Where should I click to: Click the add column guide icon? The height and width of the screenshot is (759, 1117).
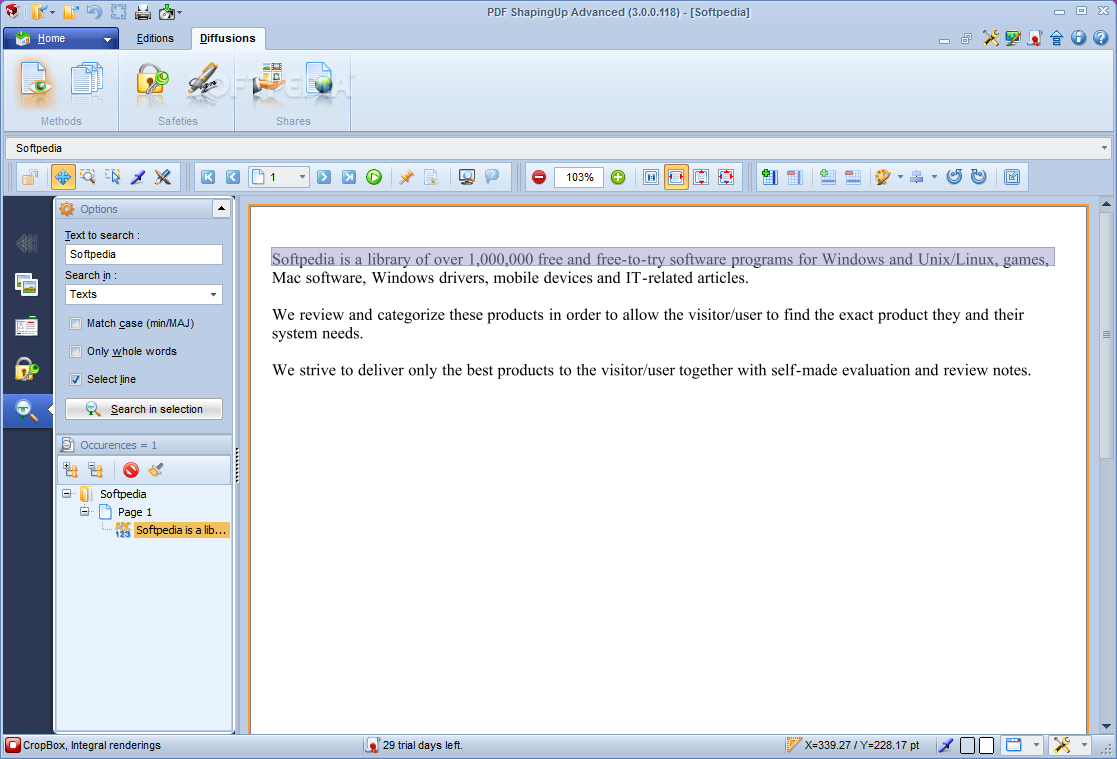click(769, 177)
